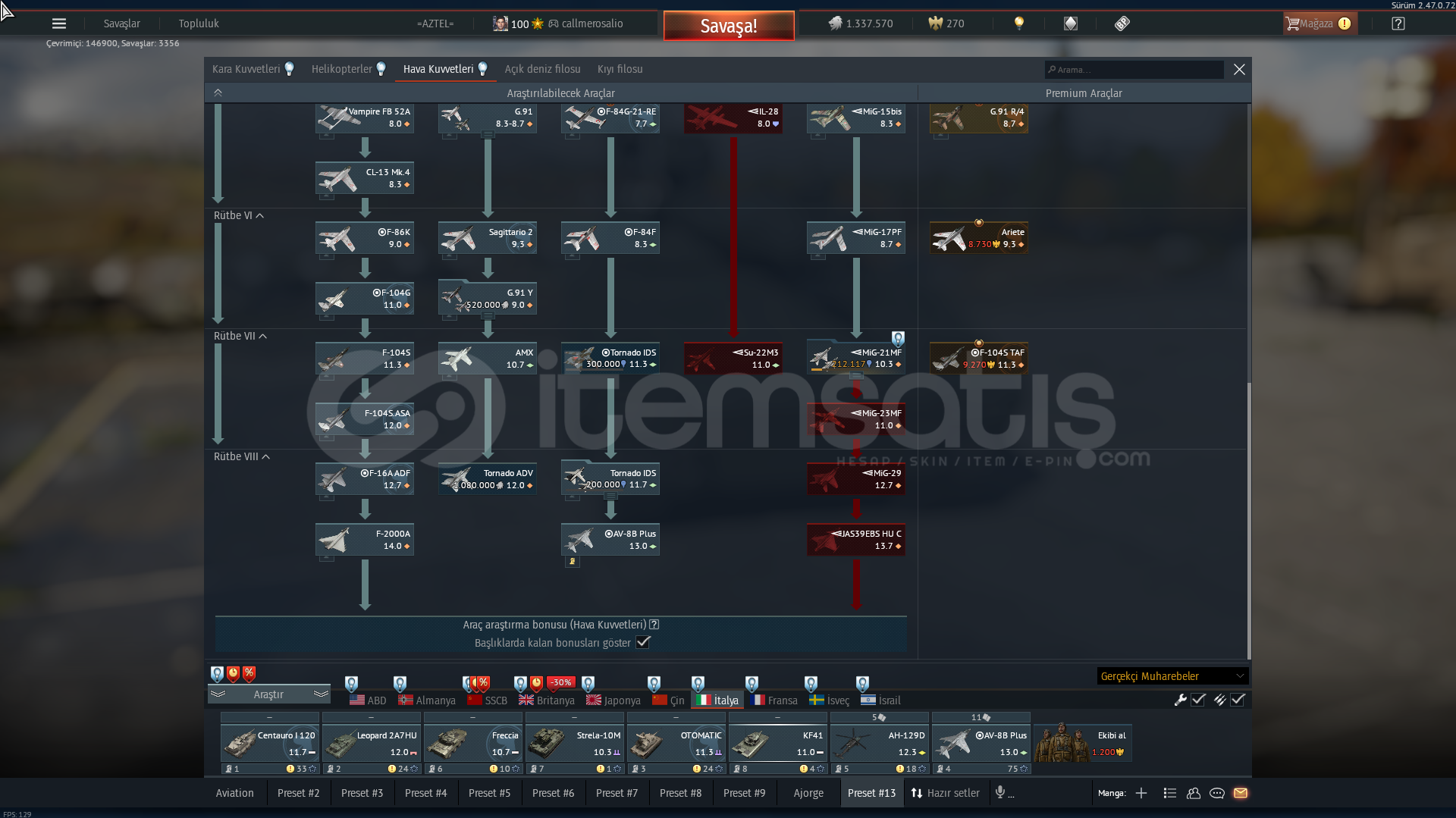Image resolution: width=1456 pixels, height=818 pixels.
Task: Switch to Kıyı filosu tab
Action: pyautogui.click(x=620, y=69)
